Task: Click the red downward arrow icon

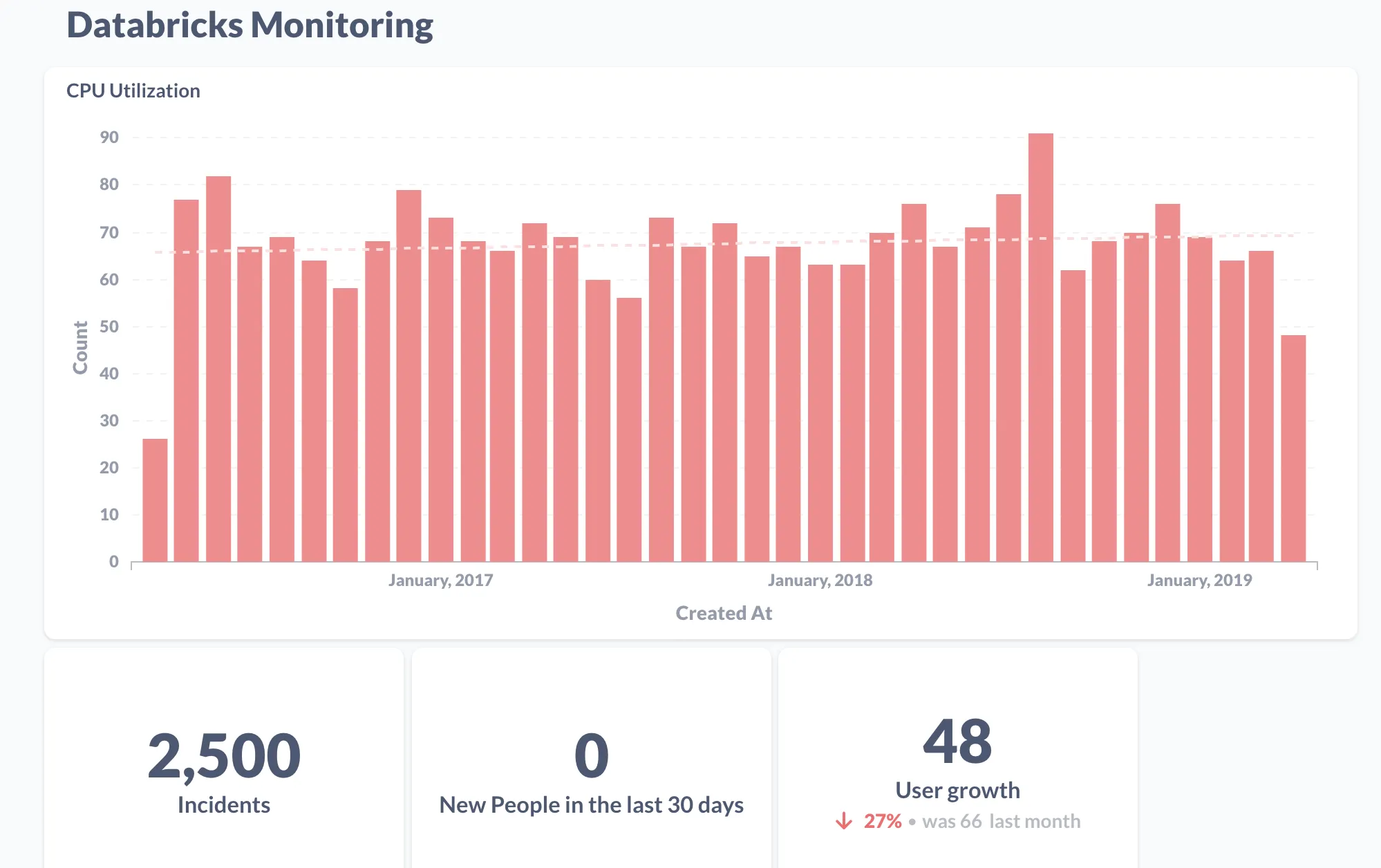Action: tap(845, 822)
